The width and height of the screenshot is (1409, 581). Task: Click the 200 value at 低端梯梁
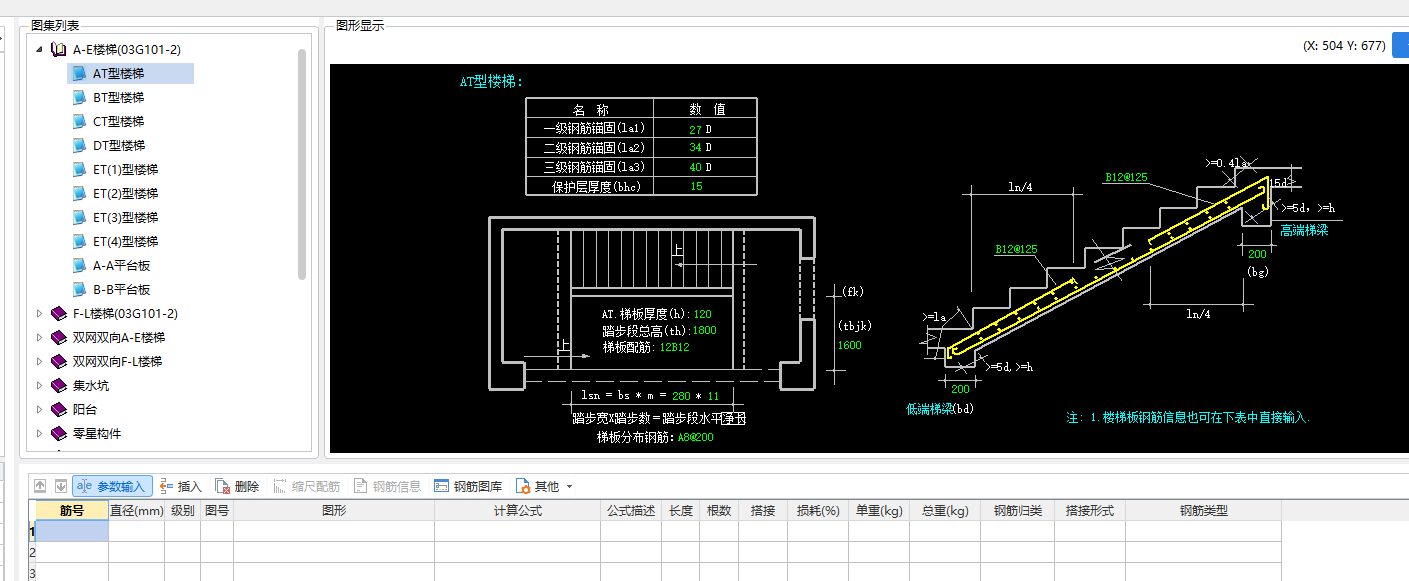point(960,389)
